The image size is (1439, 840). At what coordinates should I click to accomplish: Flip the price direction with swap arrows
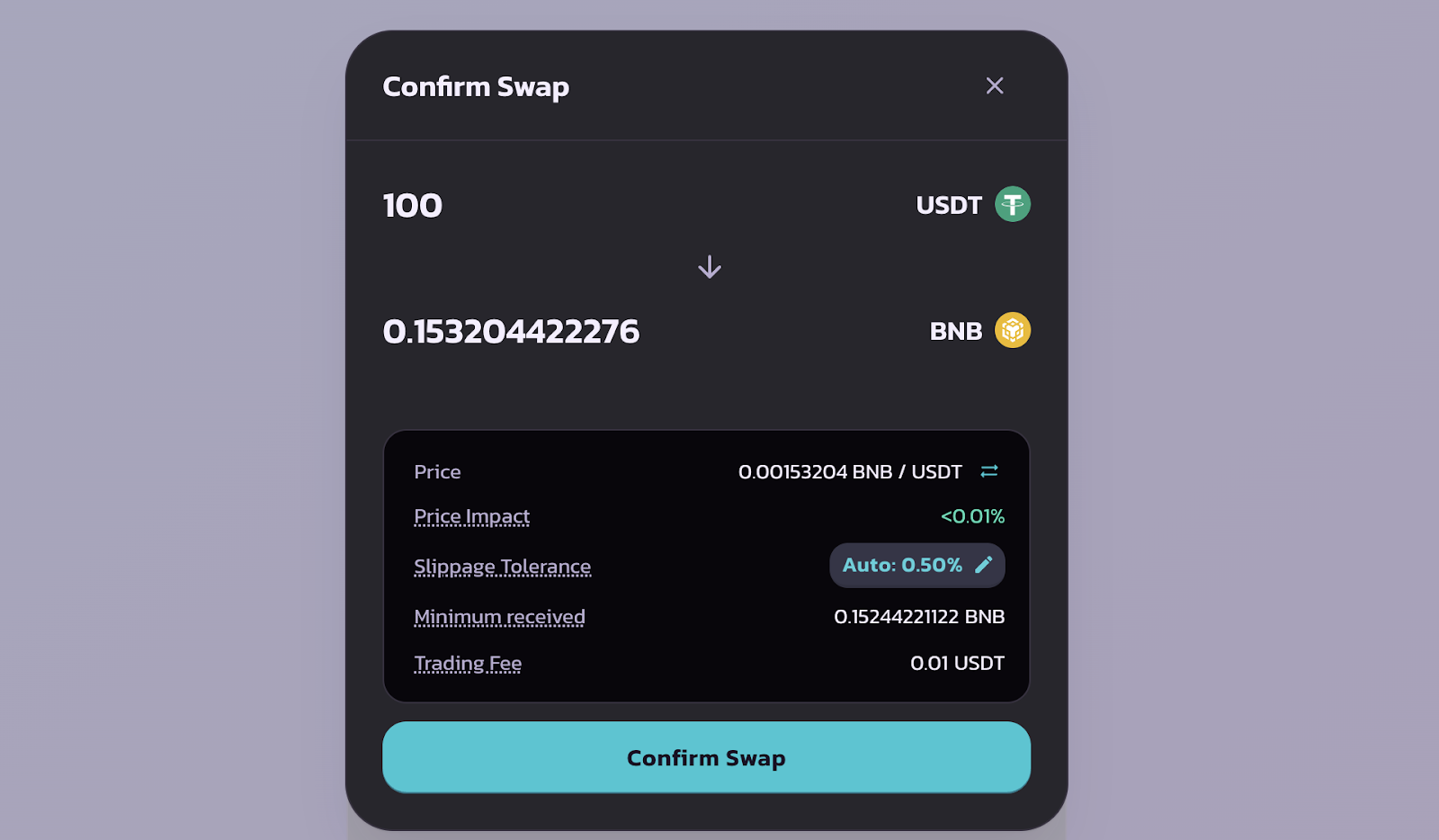(x=989, y=471)
